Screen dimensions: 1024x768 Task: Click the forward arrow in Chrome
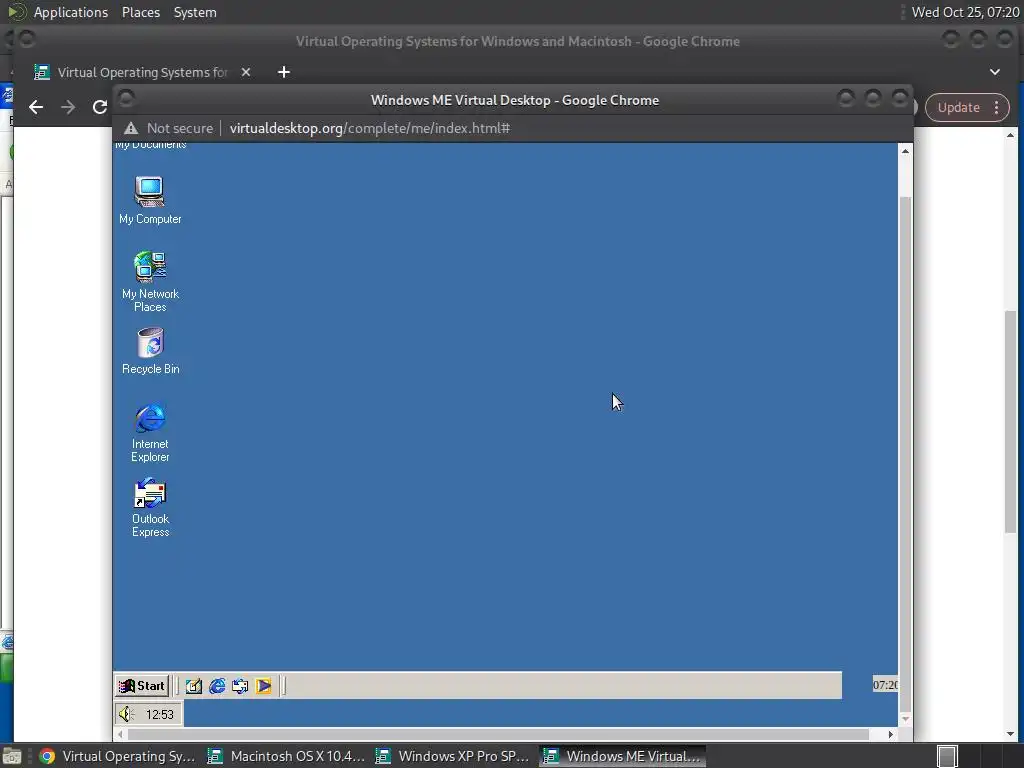coord(68,107)
